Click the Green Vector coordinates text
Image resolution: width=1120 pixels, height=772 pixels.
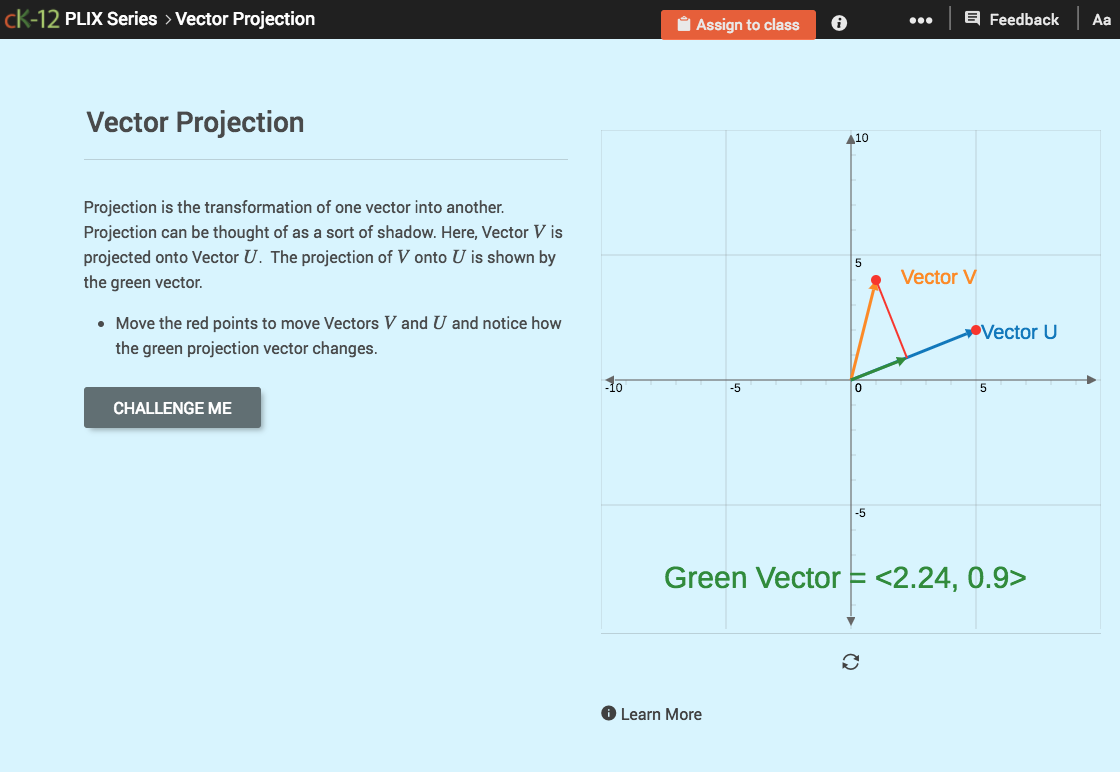pos(845,578)
